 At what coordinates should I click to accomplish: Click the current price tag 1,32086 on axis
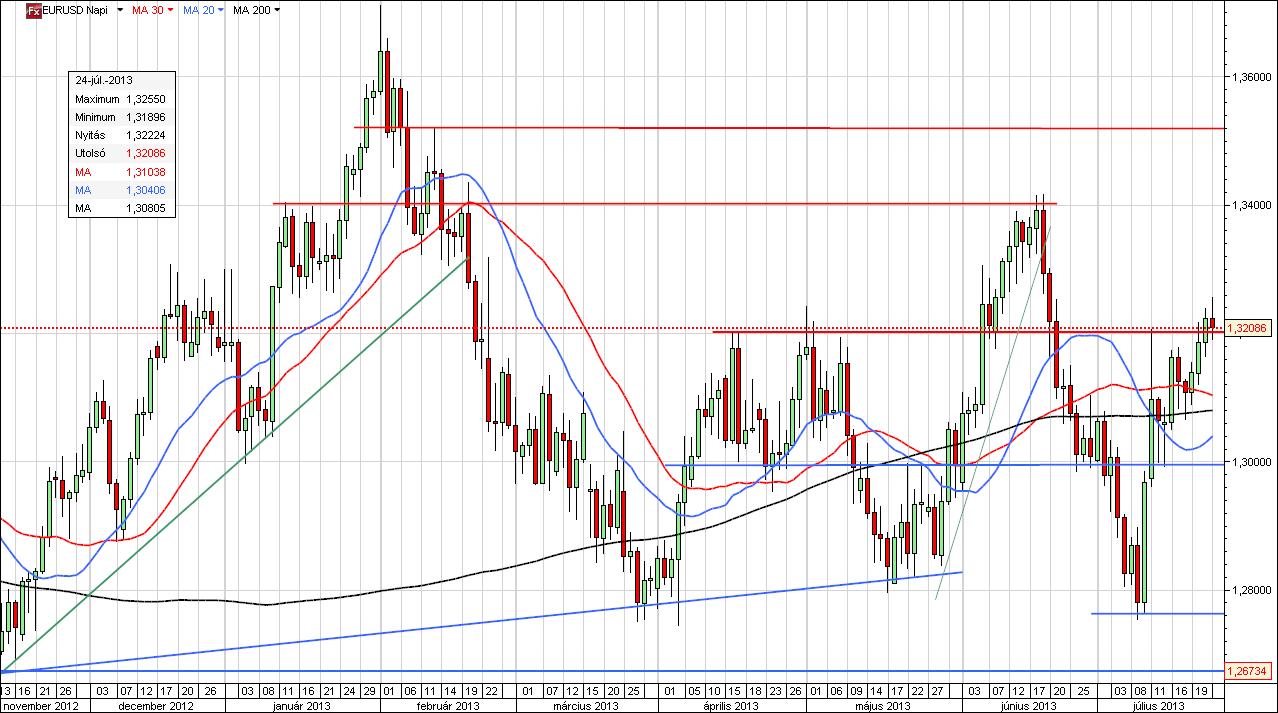(1247, 328)
